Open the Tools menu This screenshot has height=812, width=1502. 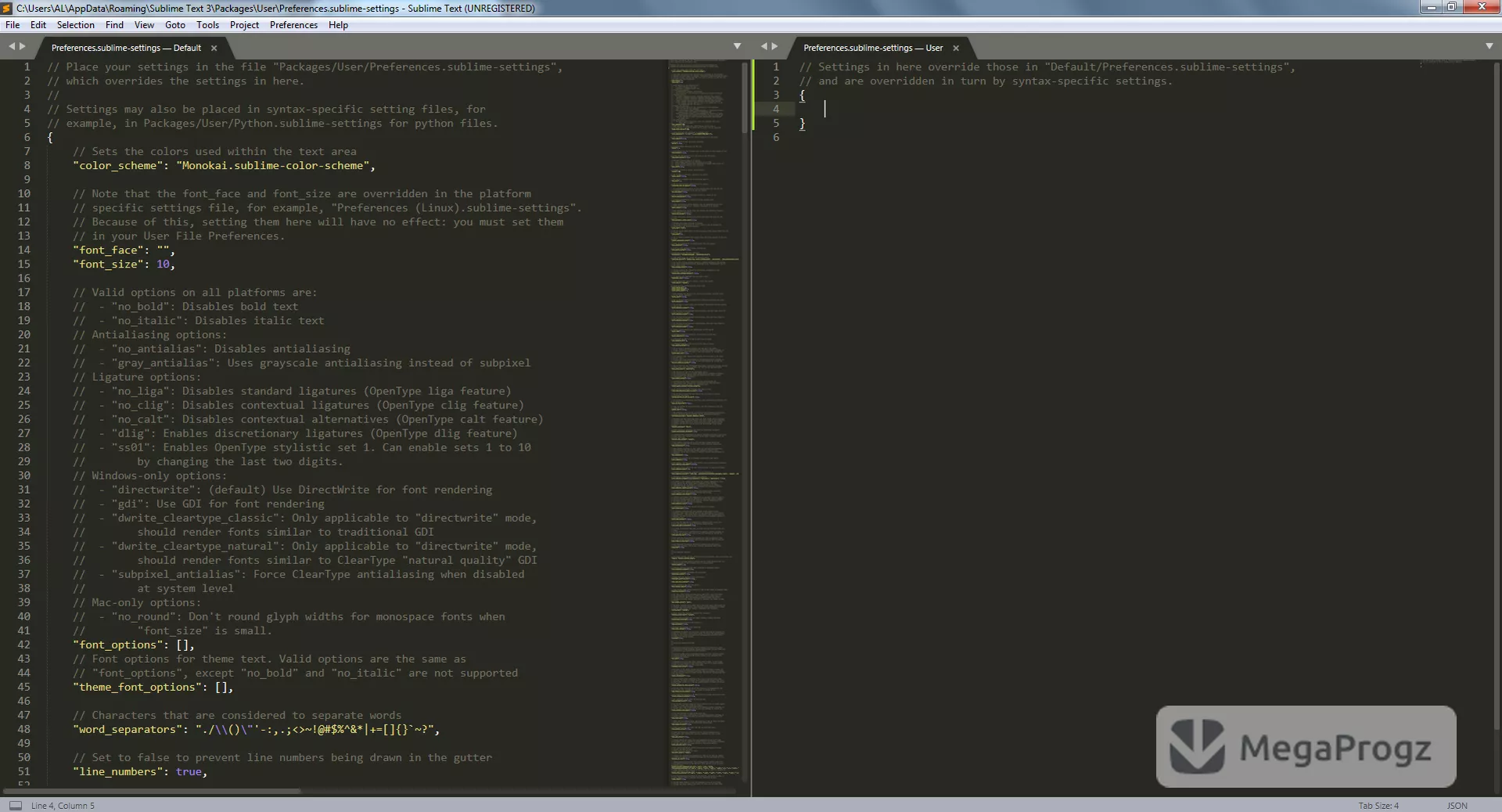(x=208, y=25)
